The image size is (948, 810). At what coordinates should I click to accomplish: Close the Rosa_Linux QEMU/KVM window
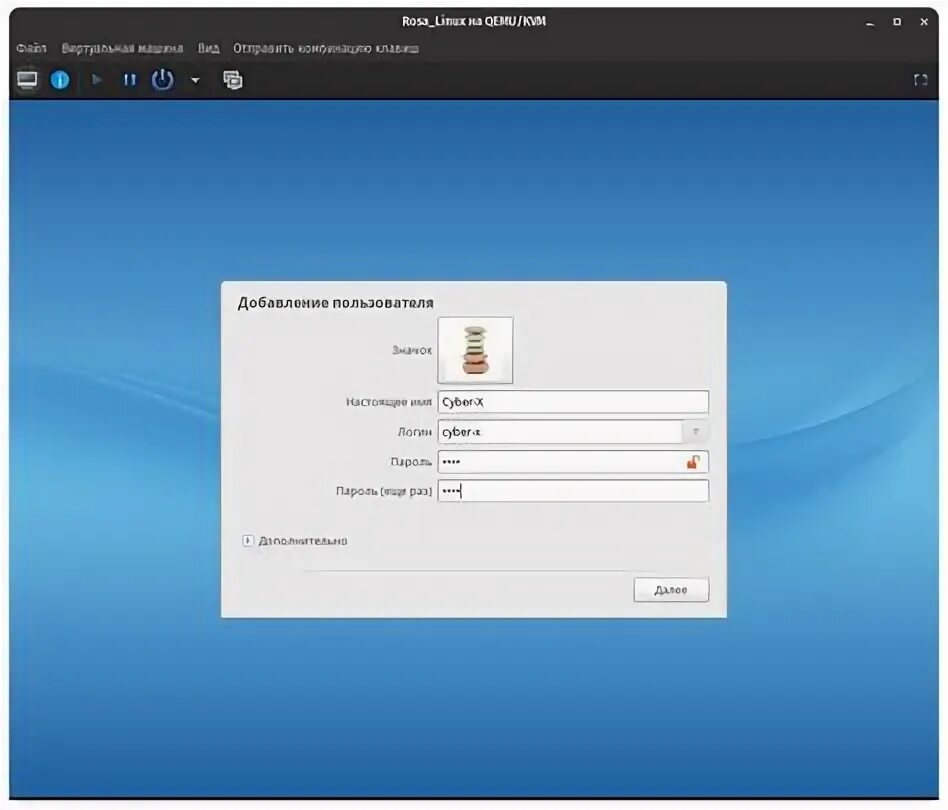click(924, 22)
